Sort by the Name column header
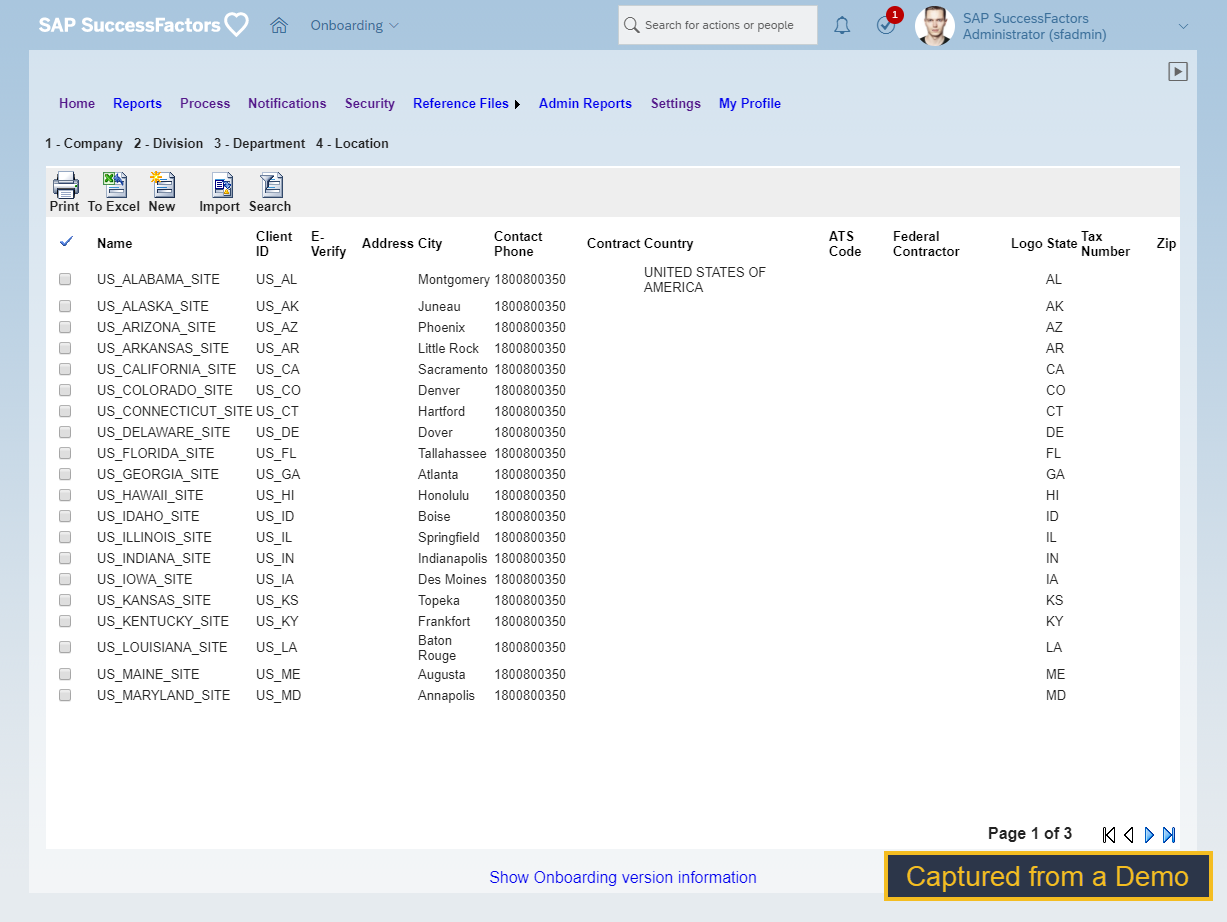This screenshot has width=1227, height=922. pos(115,243)
